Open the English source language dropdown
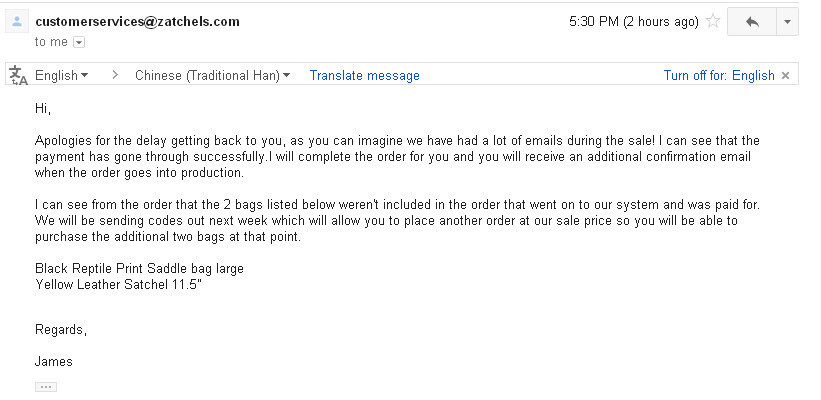Viewport: 821px width, 400px height. pyautogui.click(x=61, y=75)
